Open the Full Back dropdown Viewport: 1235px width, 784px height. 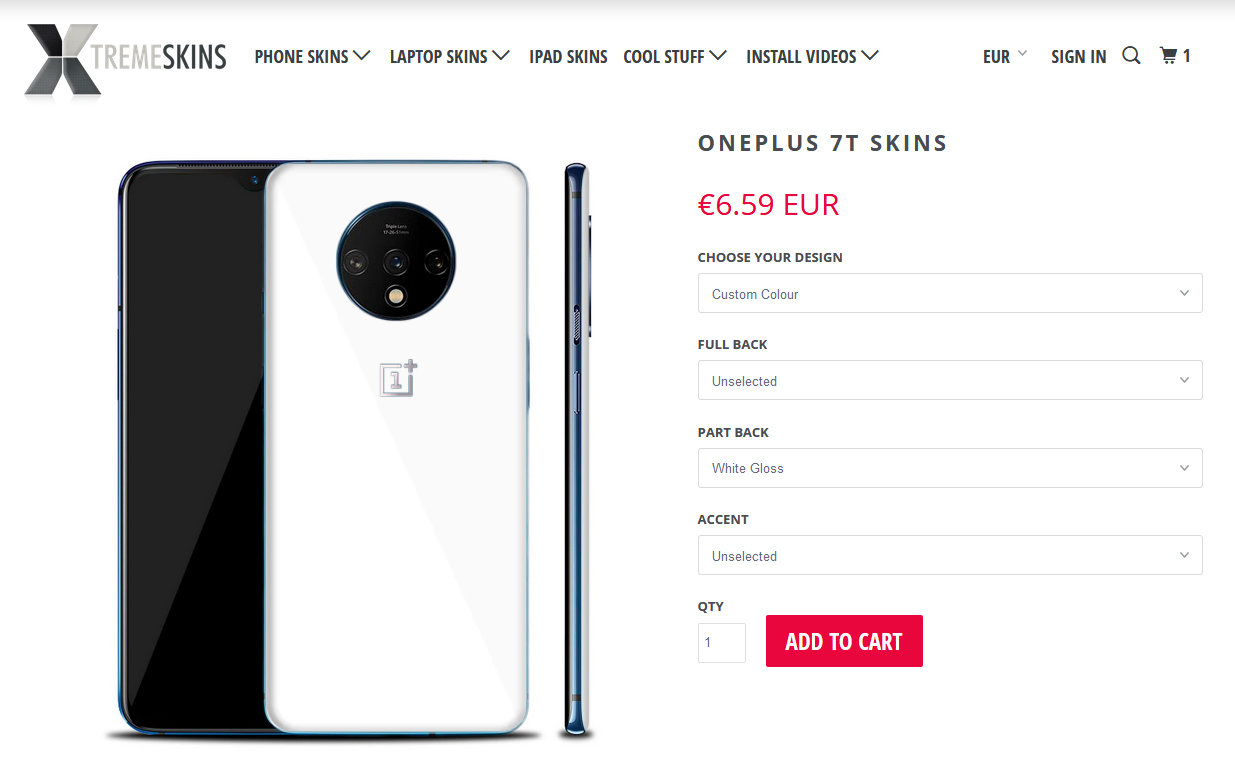point(950,381)
